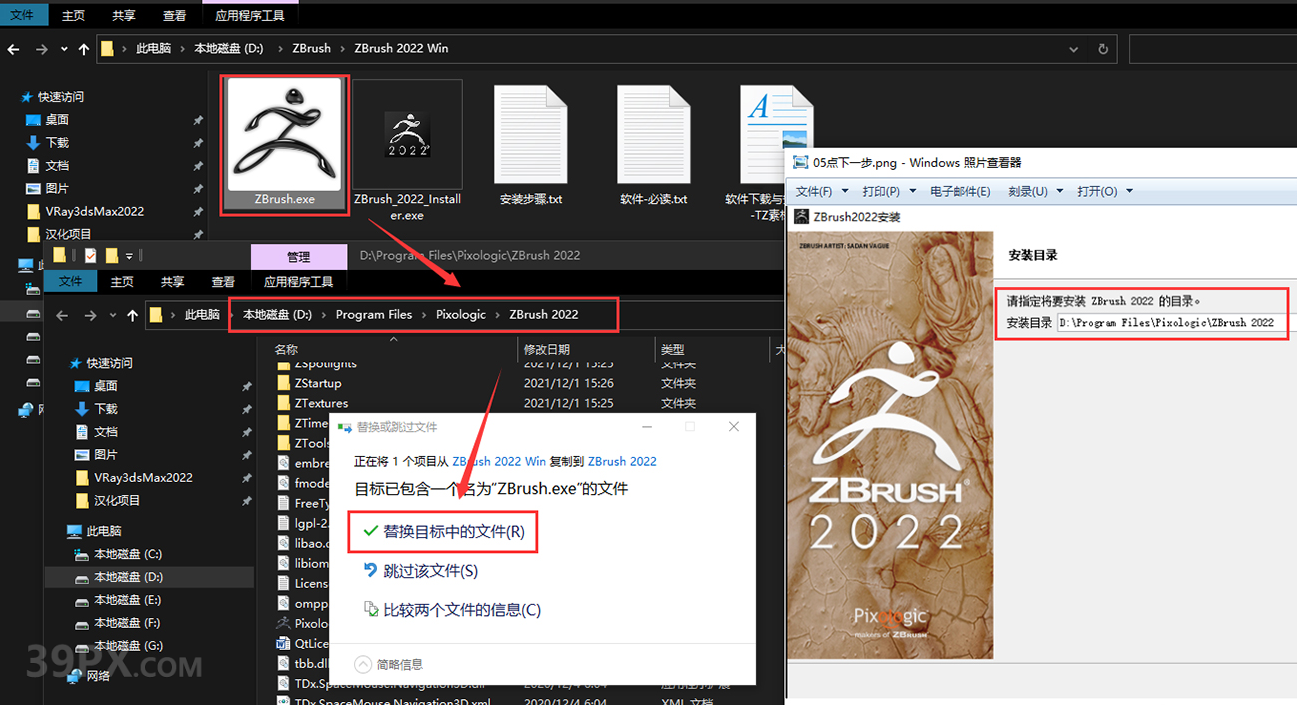Open 图片 in Pixologic window sidebar
1297x705 pixels.
click(106, 454)
